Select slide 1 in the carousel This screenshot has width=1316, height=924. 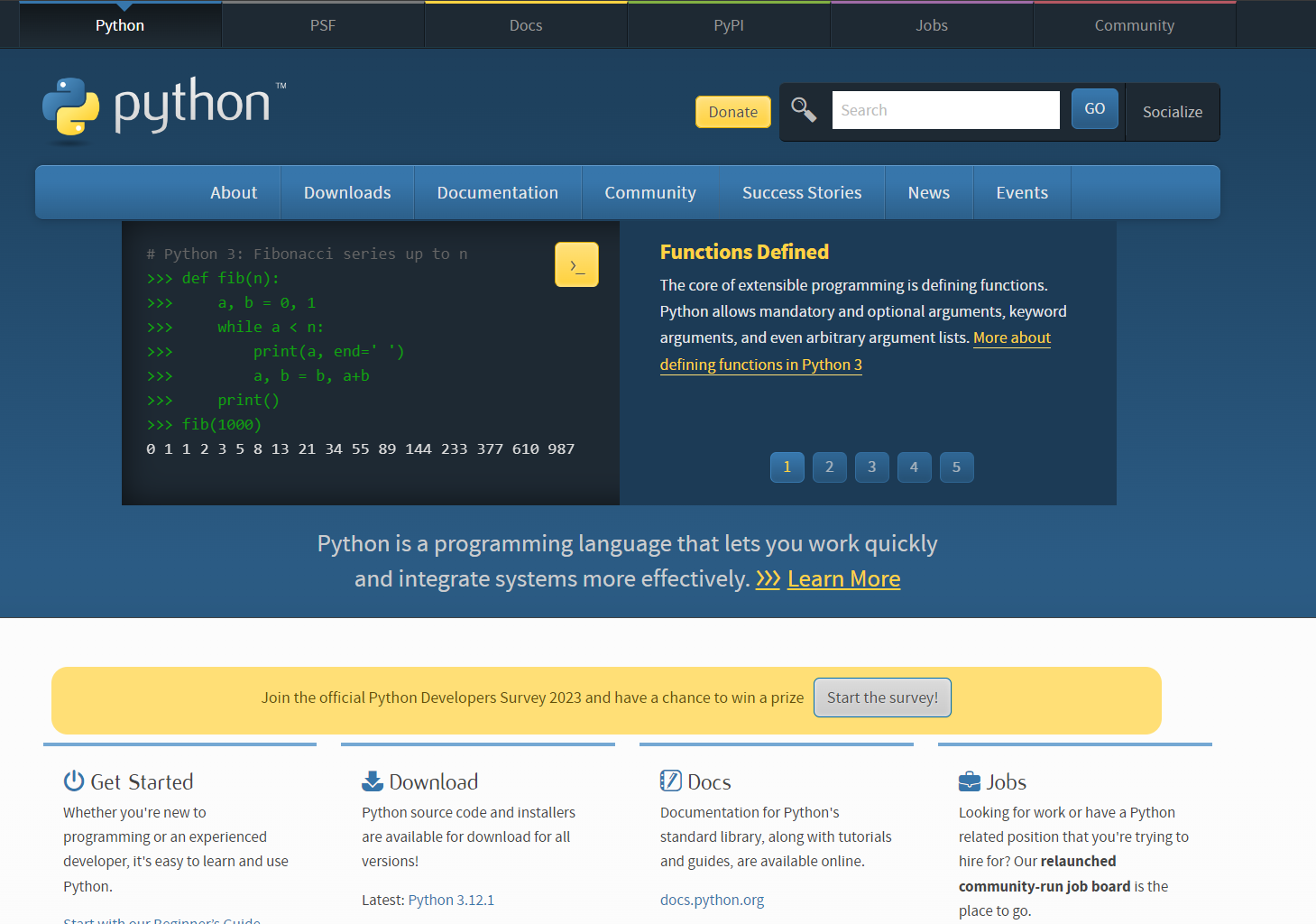(x=787, y=467)
